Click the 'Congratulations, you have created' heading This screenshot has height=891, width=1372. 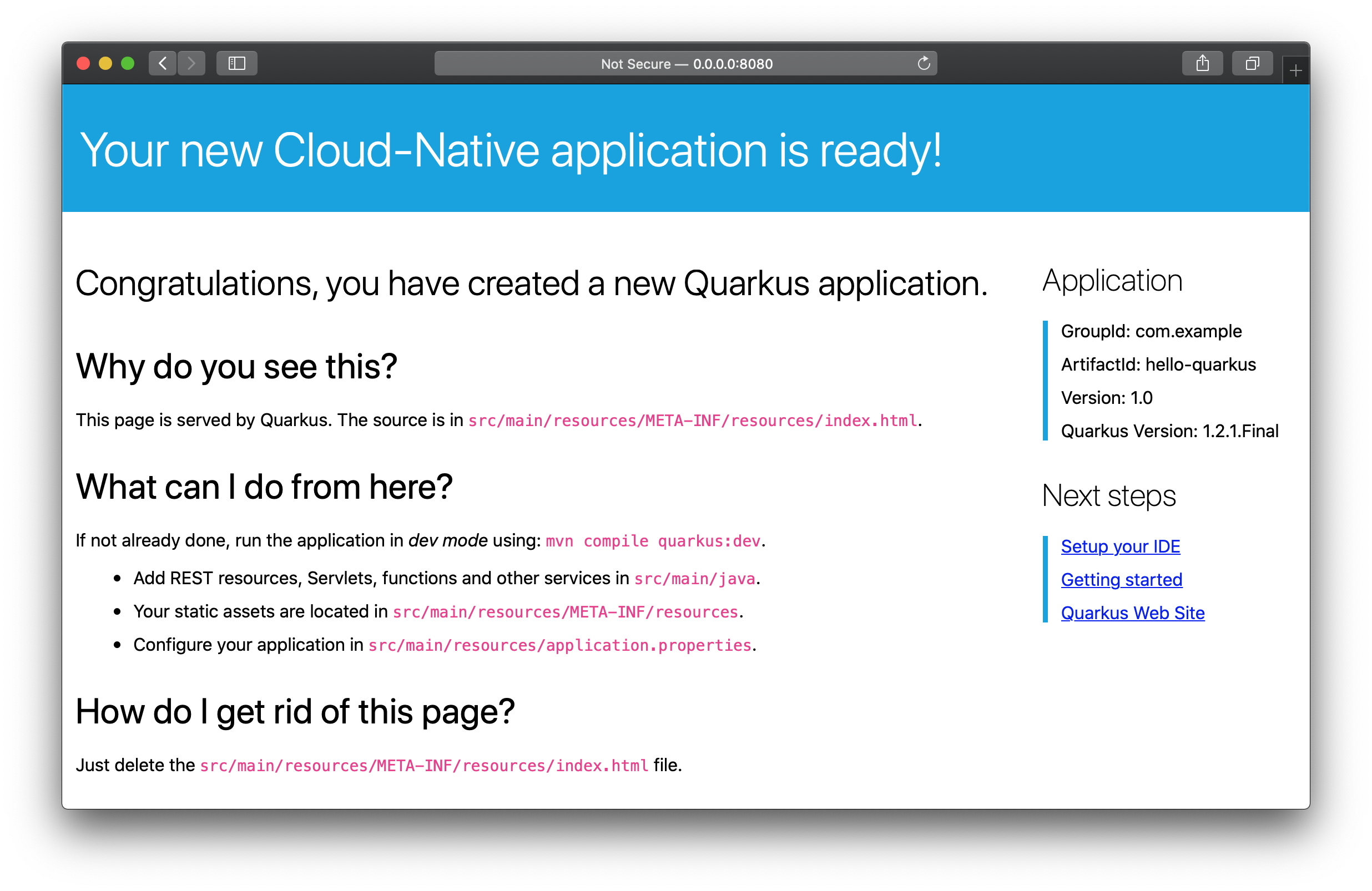coord(532,283)
